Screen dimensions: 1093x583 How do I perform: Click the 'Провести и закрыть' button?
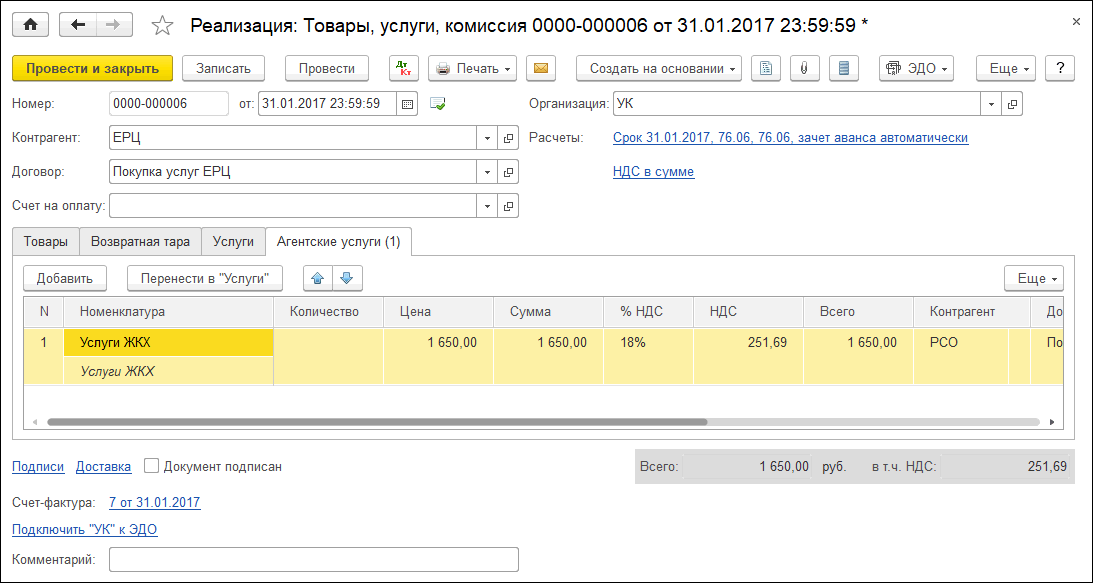coord(92,68)
